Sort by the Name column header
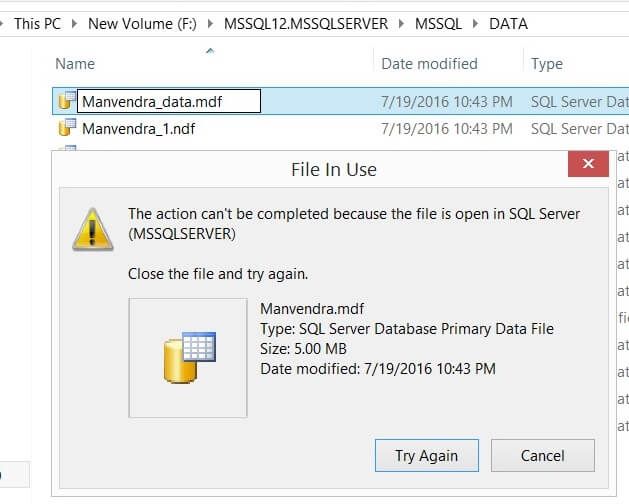Viewport: 629px width, 504px height. click(x=75, y=64)
